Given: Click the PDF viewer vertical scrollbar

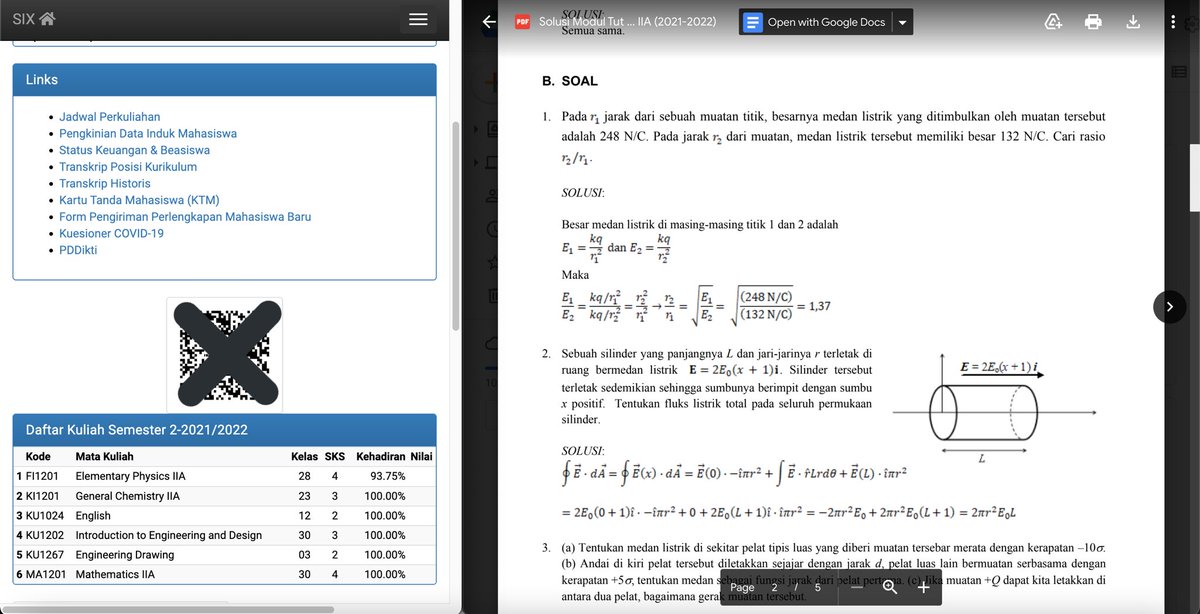Looking at the screenshot, I should click(x=1194, y=177).
